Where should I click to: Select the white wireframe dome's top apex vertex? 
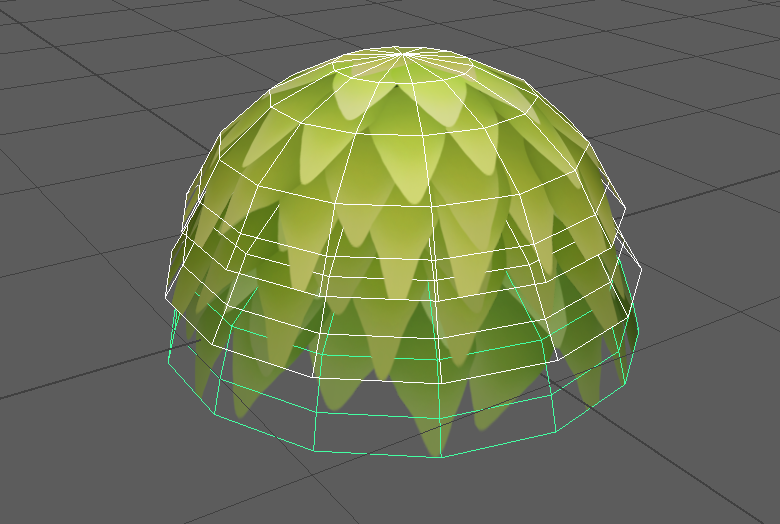coord(404,54)
